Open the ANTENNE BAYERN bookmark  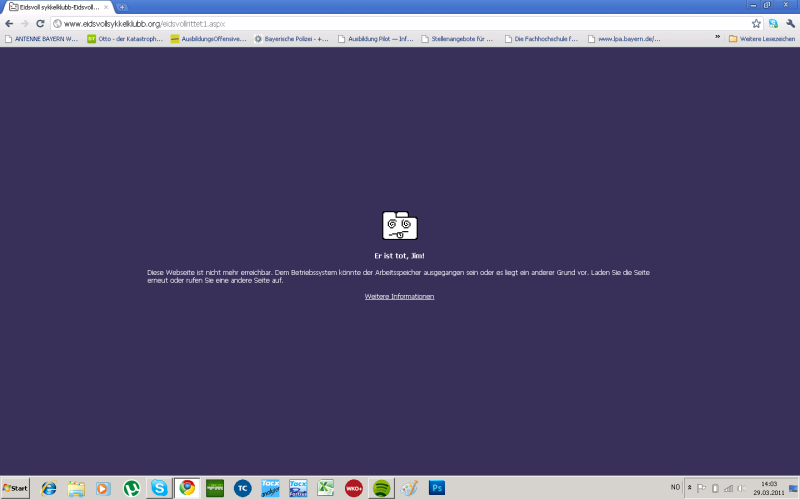click(x=42, y=39)
